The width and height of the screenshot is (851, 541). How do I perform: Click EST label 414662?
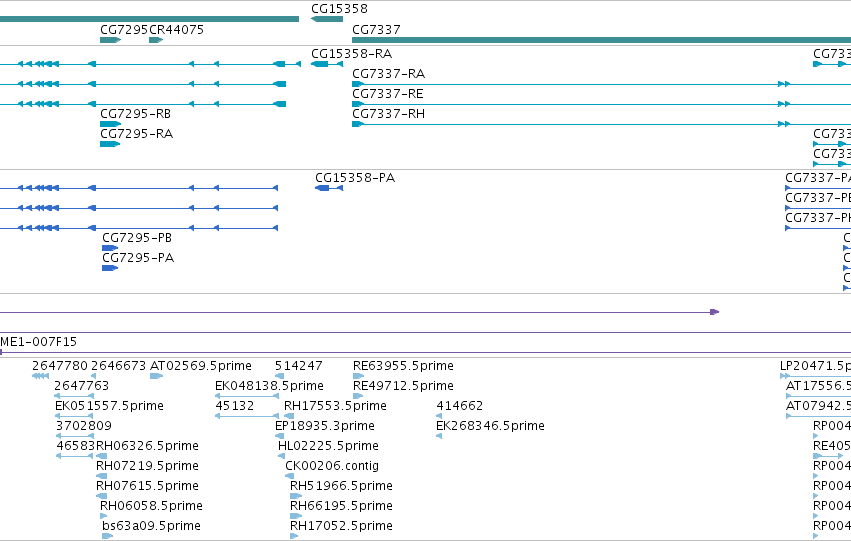tap(460, 406)
